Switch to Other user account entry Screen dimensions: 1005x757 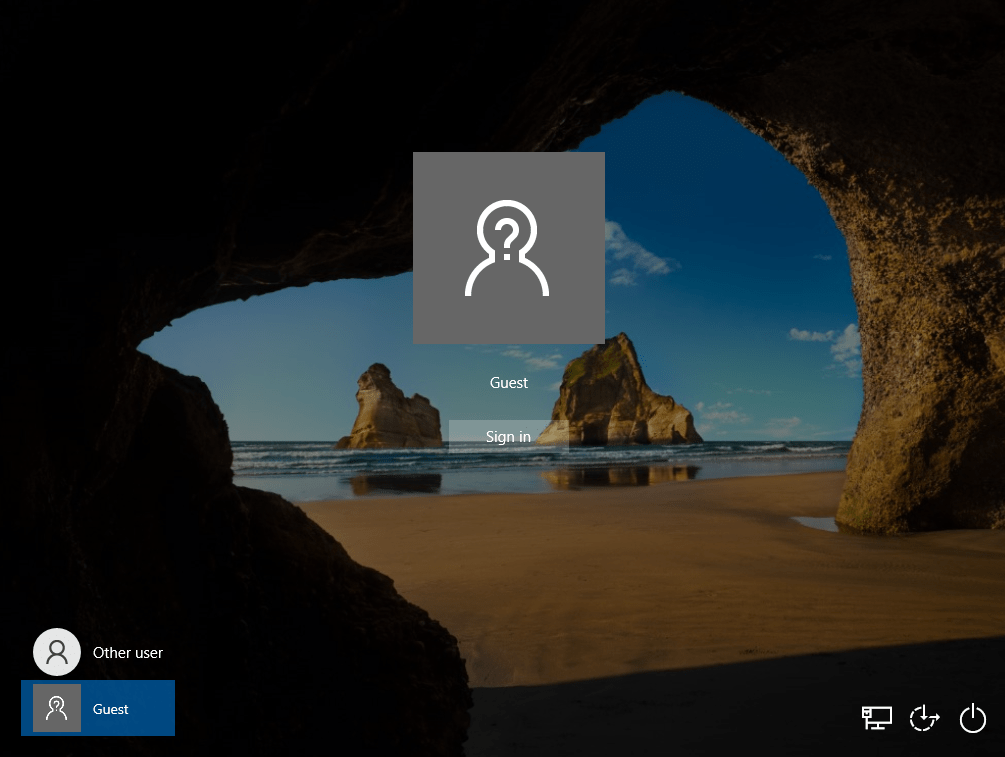tap(98, 652)
